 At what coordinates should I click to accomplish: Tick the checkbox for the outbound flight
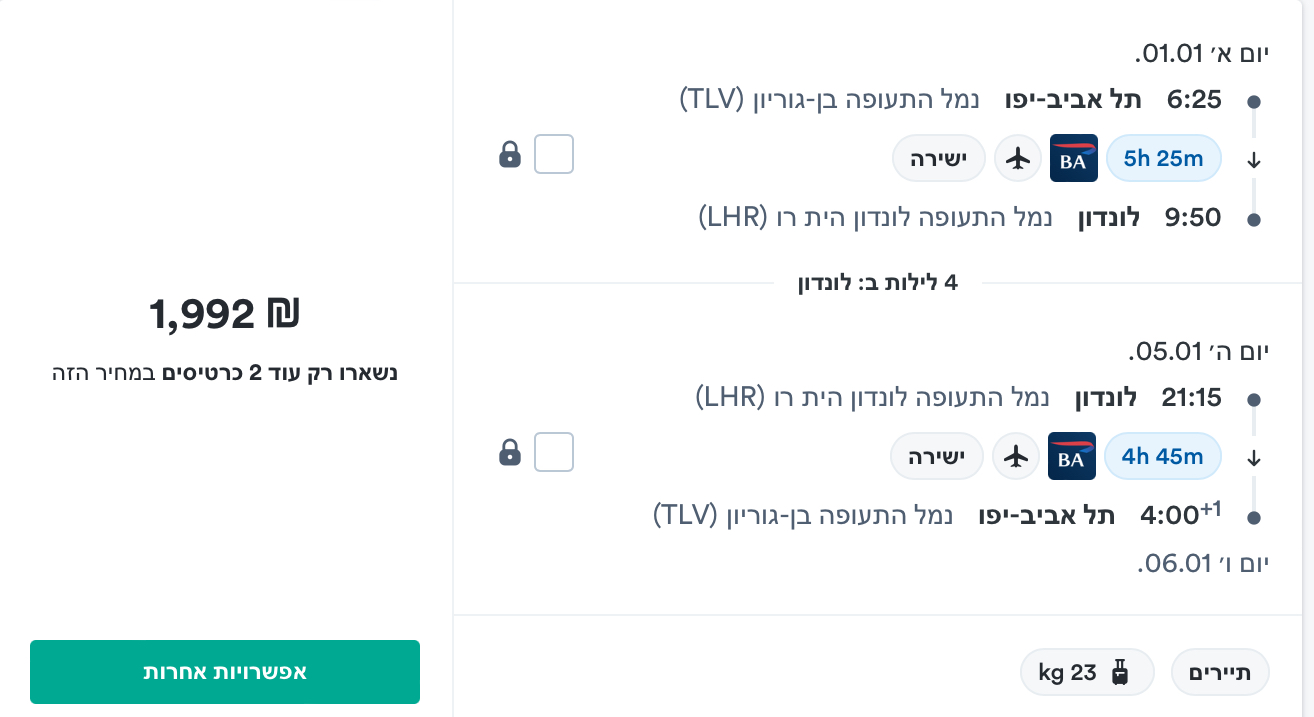(554, 154)
